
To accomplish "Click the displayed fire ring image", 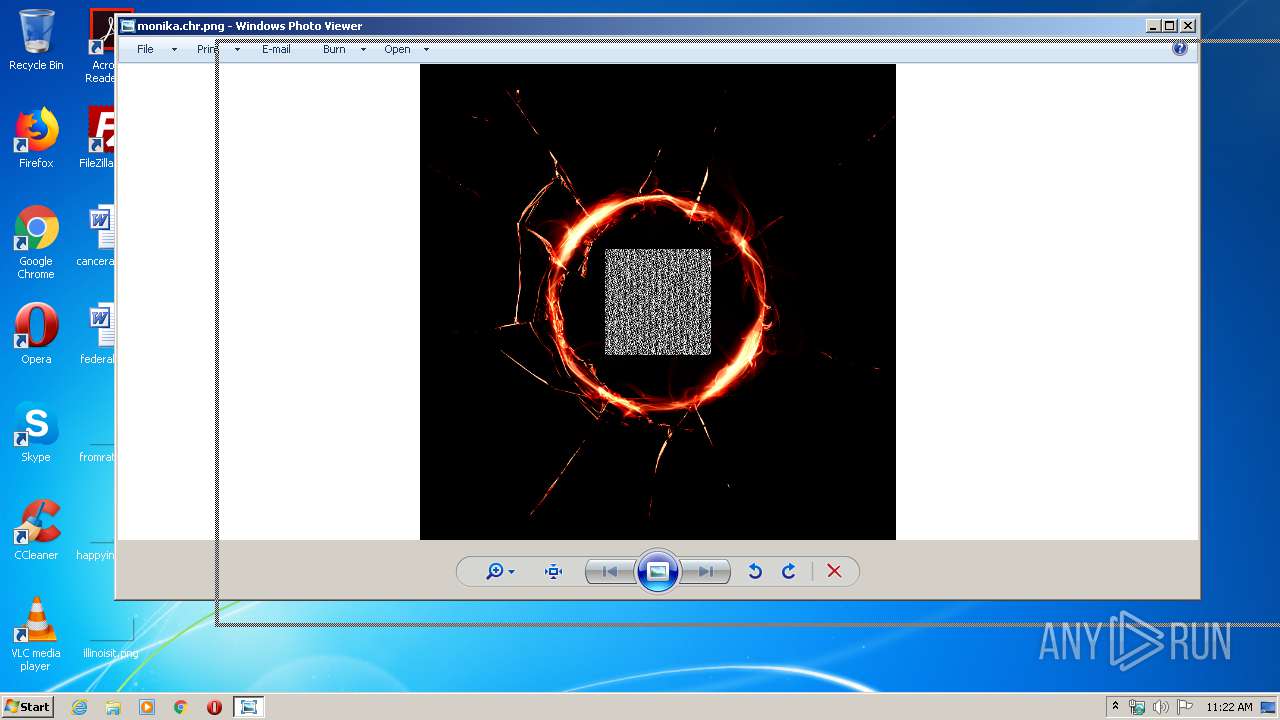I will click(658, 302).
